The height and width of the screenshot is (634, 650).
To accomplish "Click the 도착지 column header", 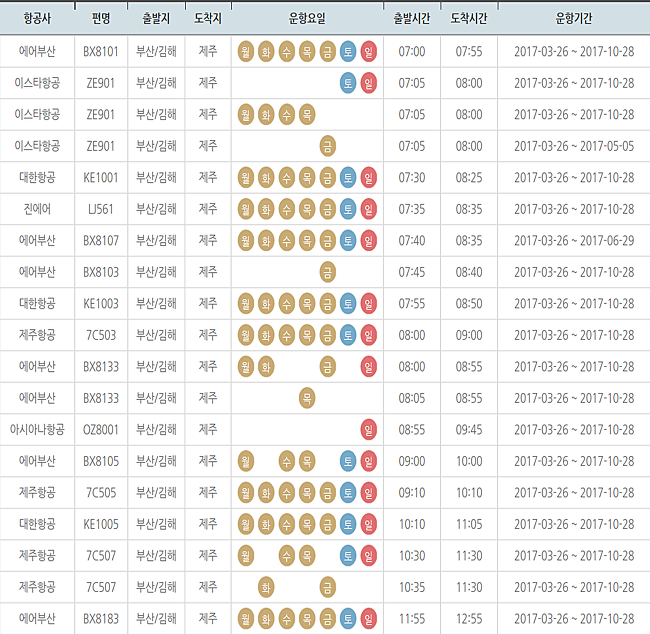I will (208, 18).
